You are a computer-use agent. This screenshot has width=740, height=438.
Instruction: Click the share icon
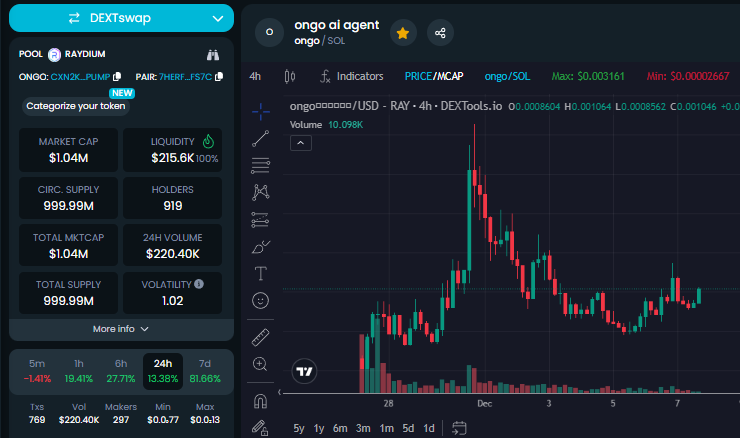click(x=440, y=33)
